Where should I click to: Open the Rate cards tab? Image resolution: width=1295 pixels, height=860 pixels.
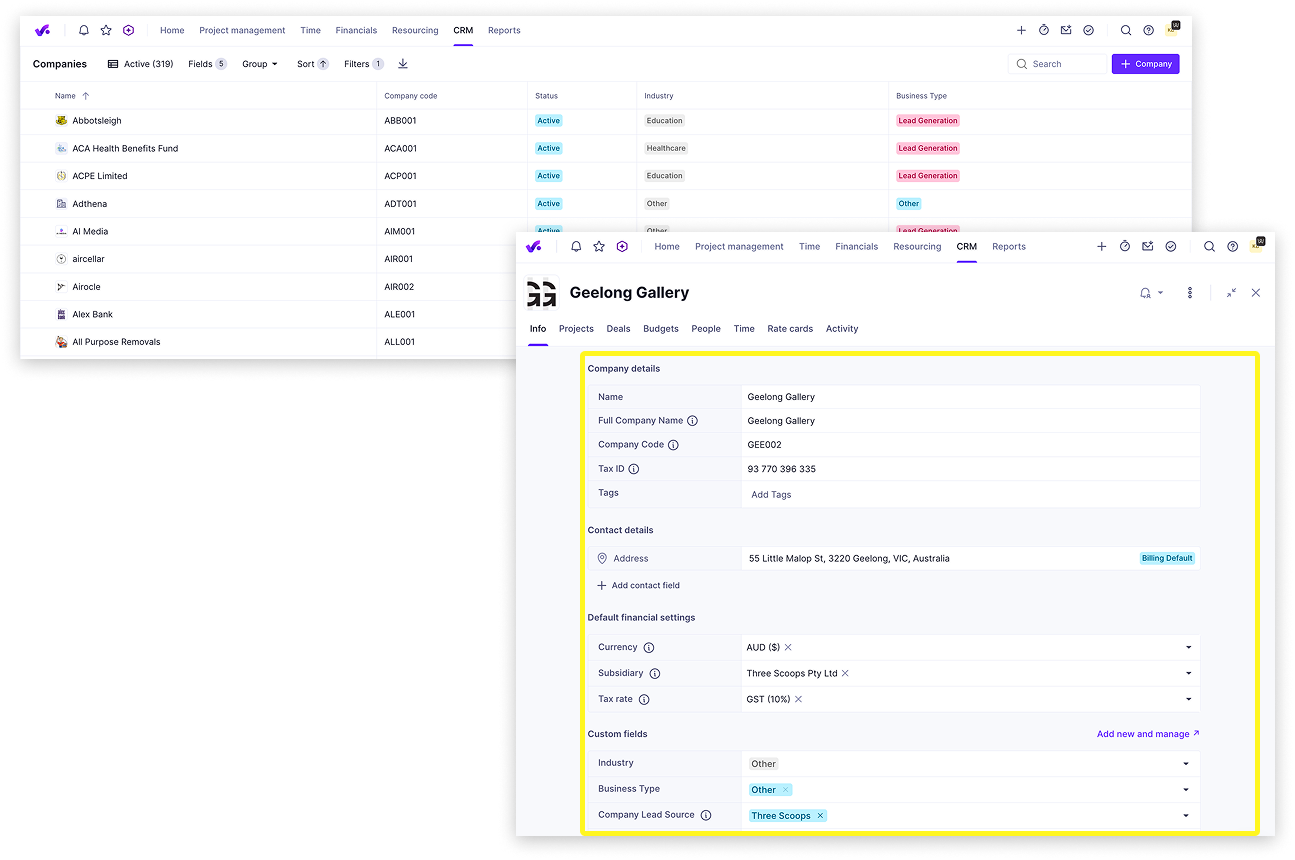click(x=790, y=329)
